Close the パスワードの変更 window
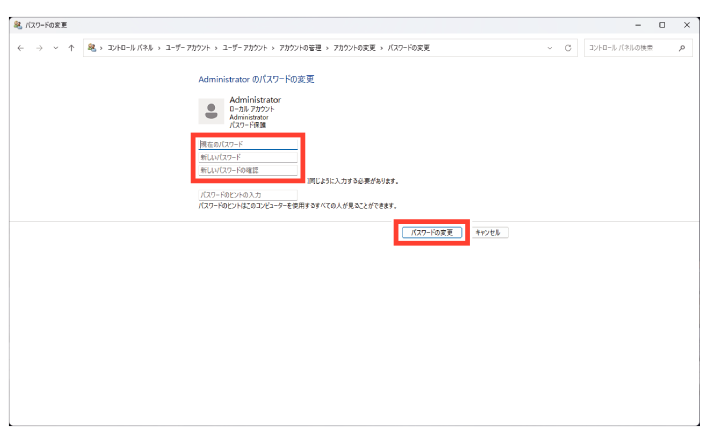The height and width of the screenshot is (443, 708). pyautogui.click(x=687, y=25)
